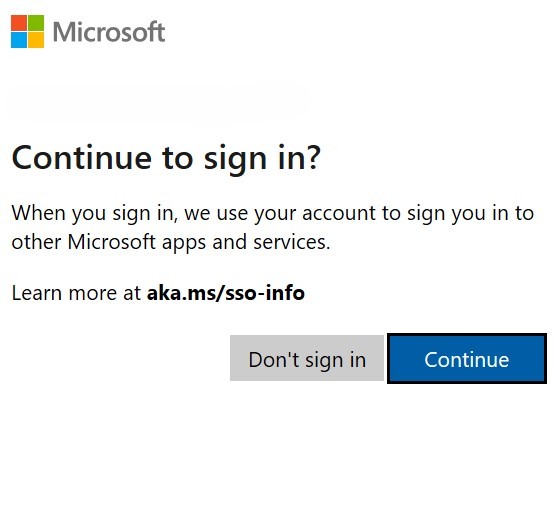Click the "Continue to sign in?" heading
Image resolution: width=557 pixels, height=508 pixels.
(x=166, y=158)
